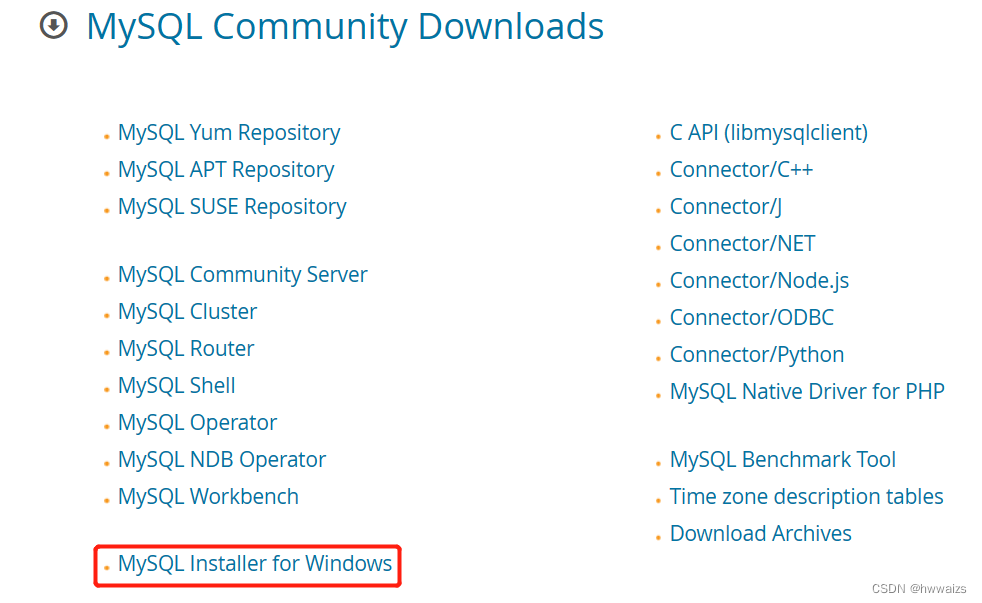Viewport: 982px width, 603px height.
Task: Select MySQL Native Driver for PHP
Action: [x=807, y=391]
